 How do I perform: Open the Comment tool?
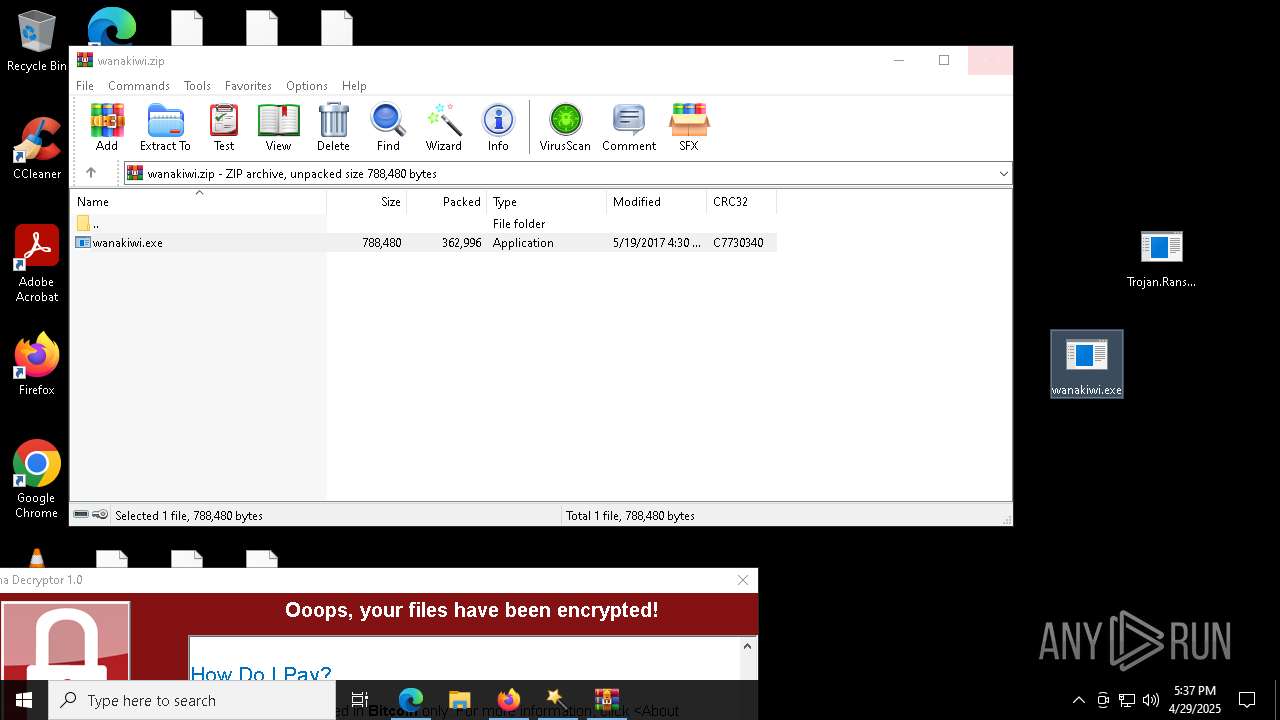tap(629, 127)
